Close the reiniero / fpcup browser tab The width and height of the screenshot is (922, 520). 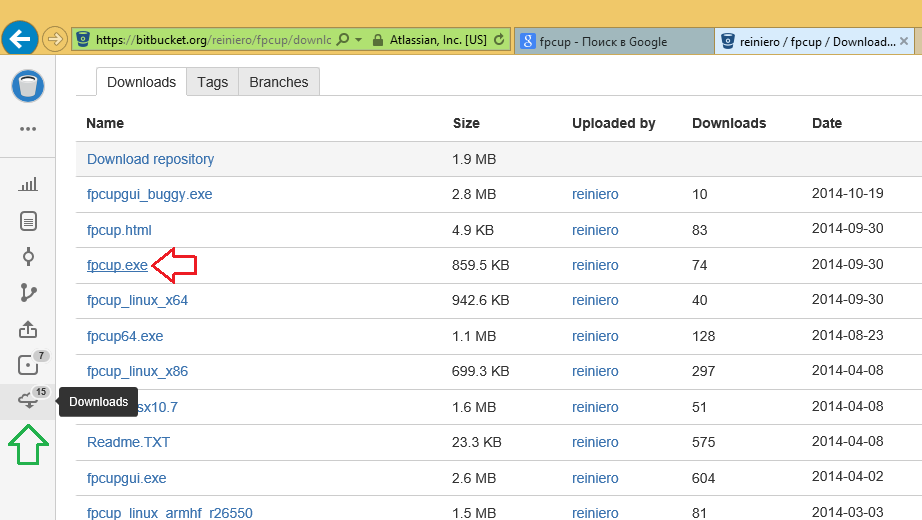pyautogui.click(x=905, y=41)
